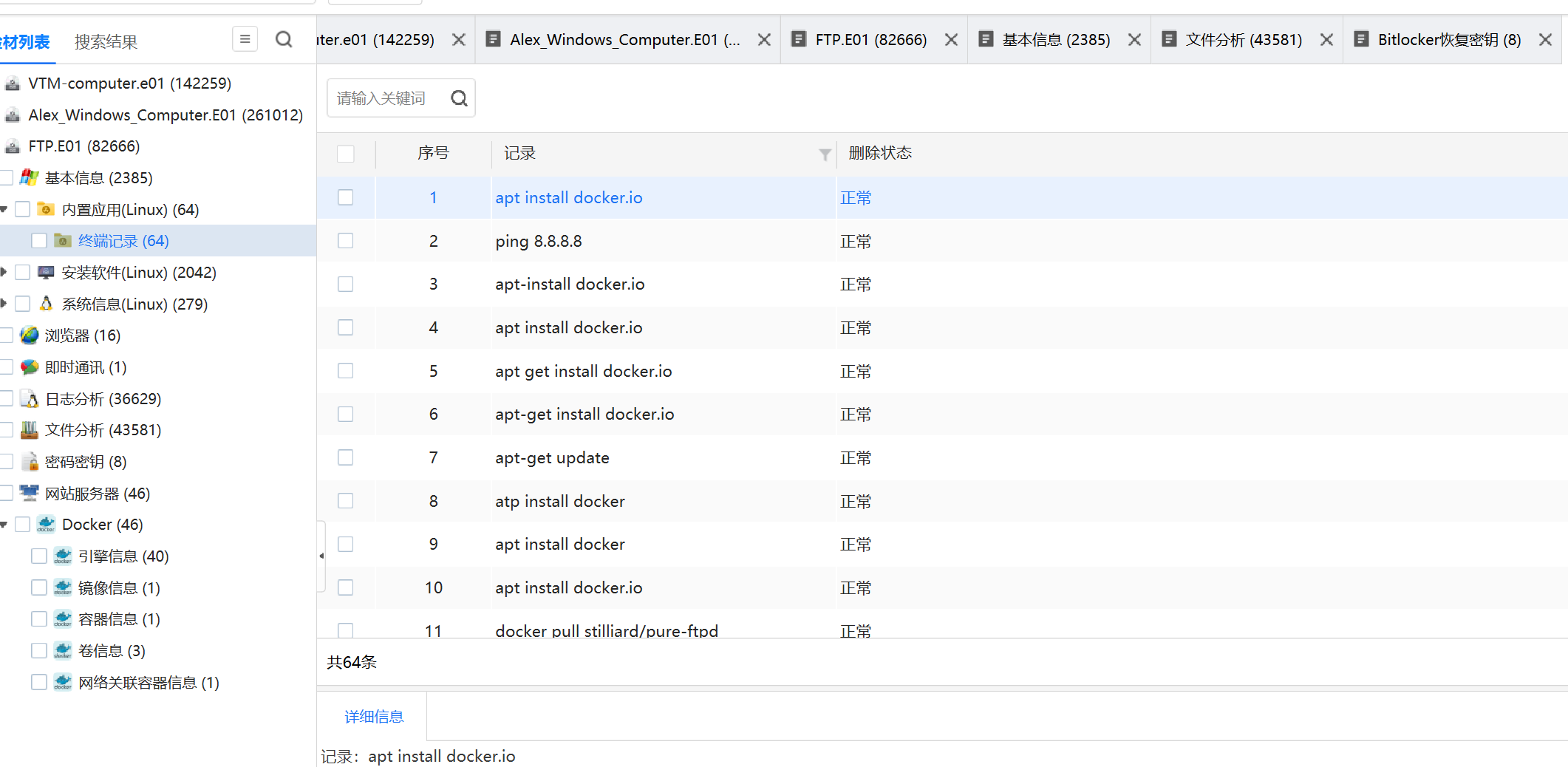The width and height of the screenshot is (1568, 767).
Task: Click the 即时通讯 chat icon
Action: tap(30, 367)
